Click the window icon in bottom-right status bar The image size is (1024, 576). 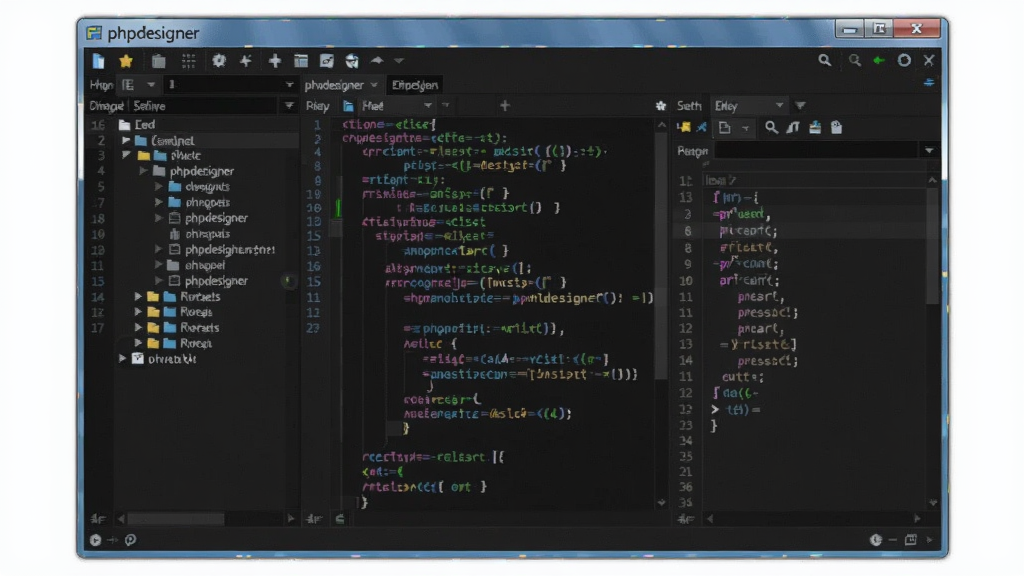coord(910,540)
